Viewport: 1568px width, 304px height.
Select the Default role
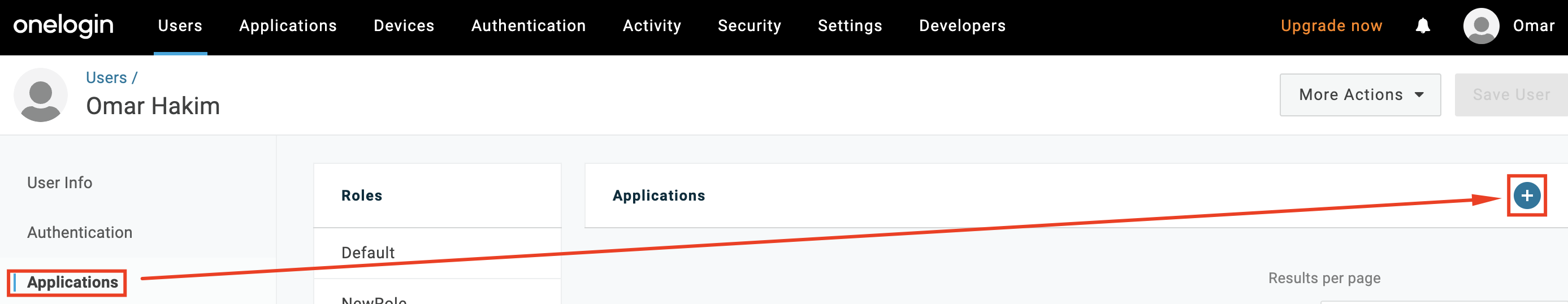coord(367,253)
